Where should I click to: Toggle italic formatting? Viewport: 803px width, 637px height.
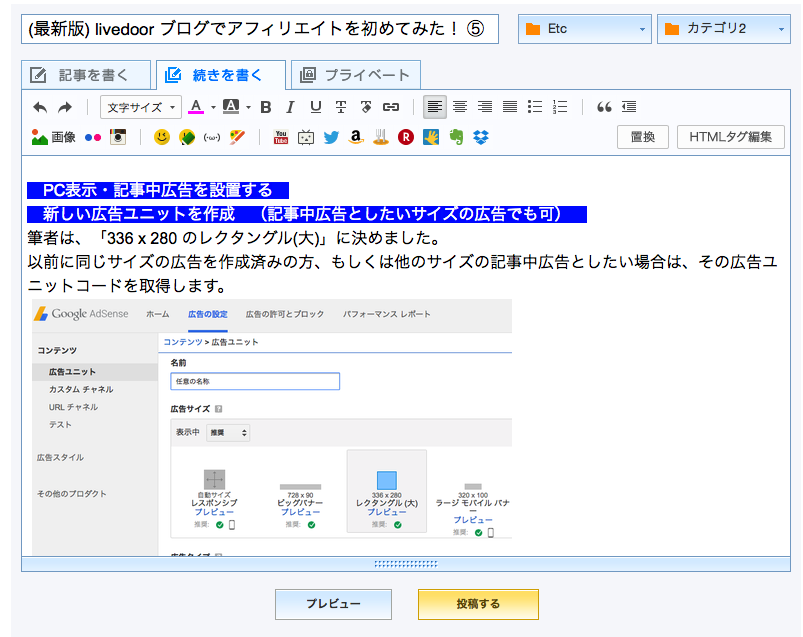tap(290, 107)
